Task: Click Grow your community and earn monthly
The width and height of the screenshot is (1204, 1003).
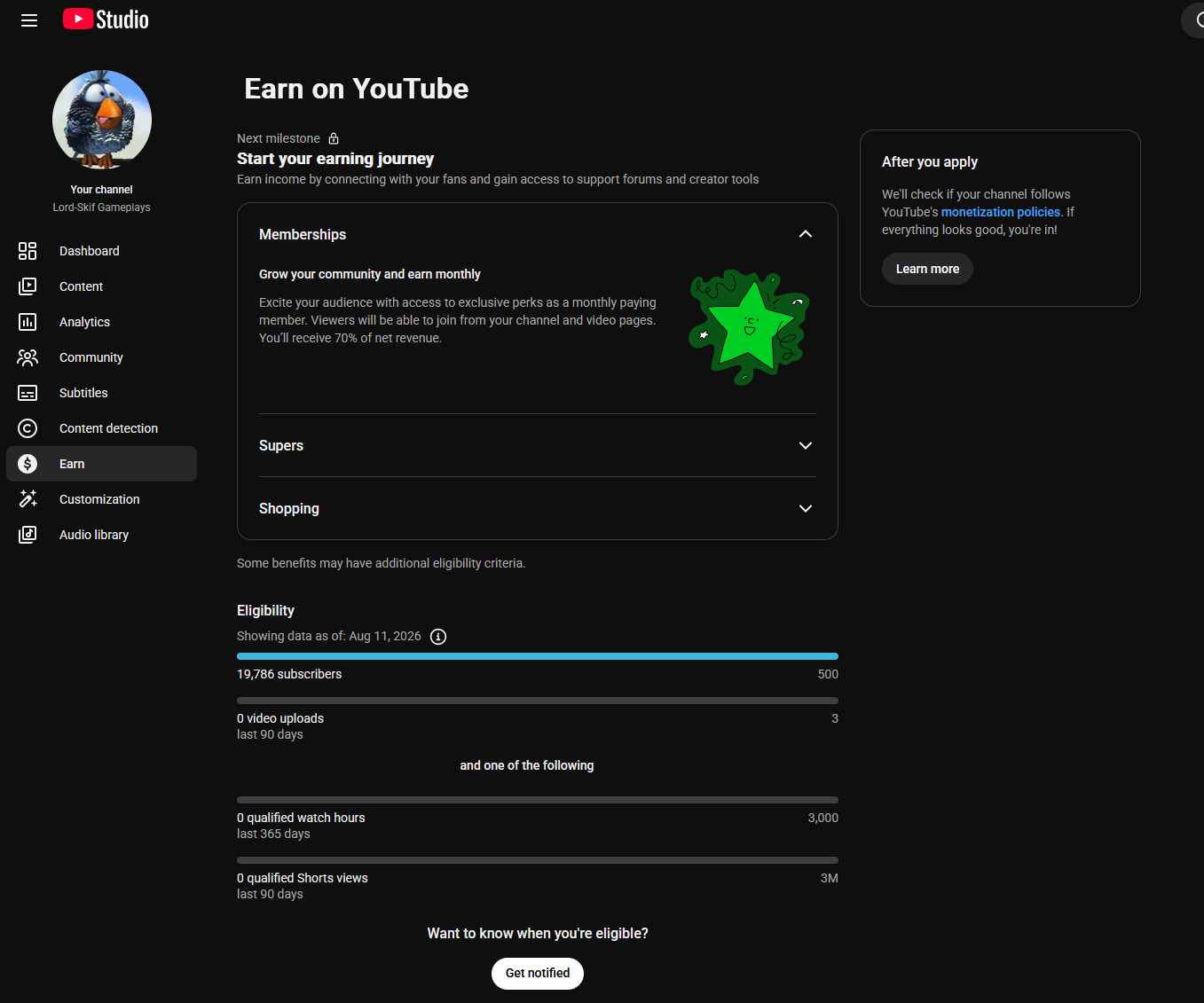Action: [370, 274]
